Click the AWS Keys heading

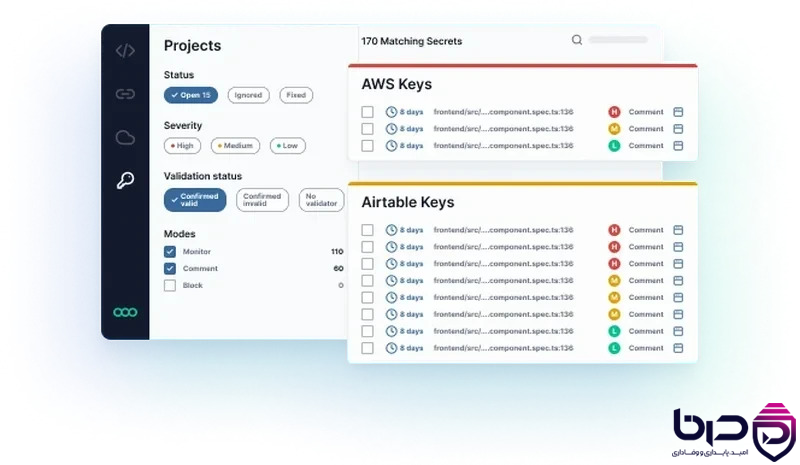(396, 84)
